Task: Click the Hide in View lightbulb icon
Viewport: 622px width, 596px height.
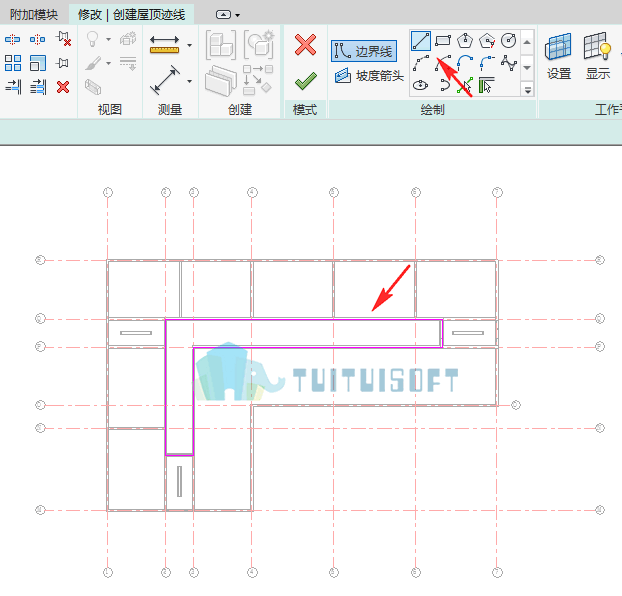Action: [92, 39]
